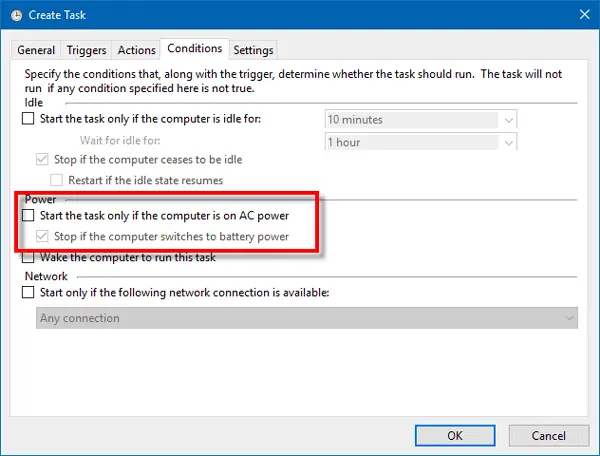Toggle stop if computer ceases idle
Screen dimensions: 600x456
click(x=42, y=159)
